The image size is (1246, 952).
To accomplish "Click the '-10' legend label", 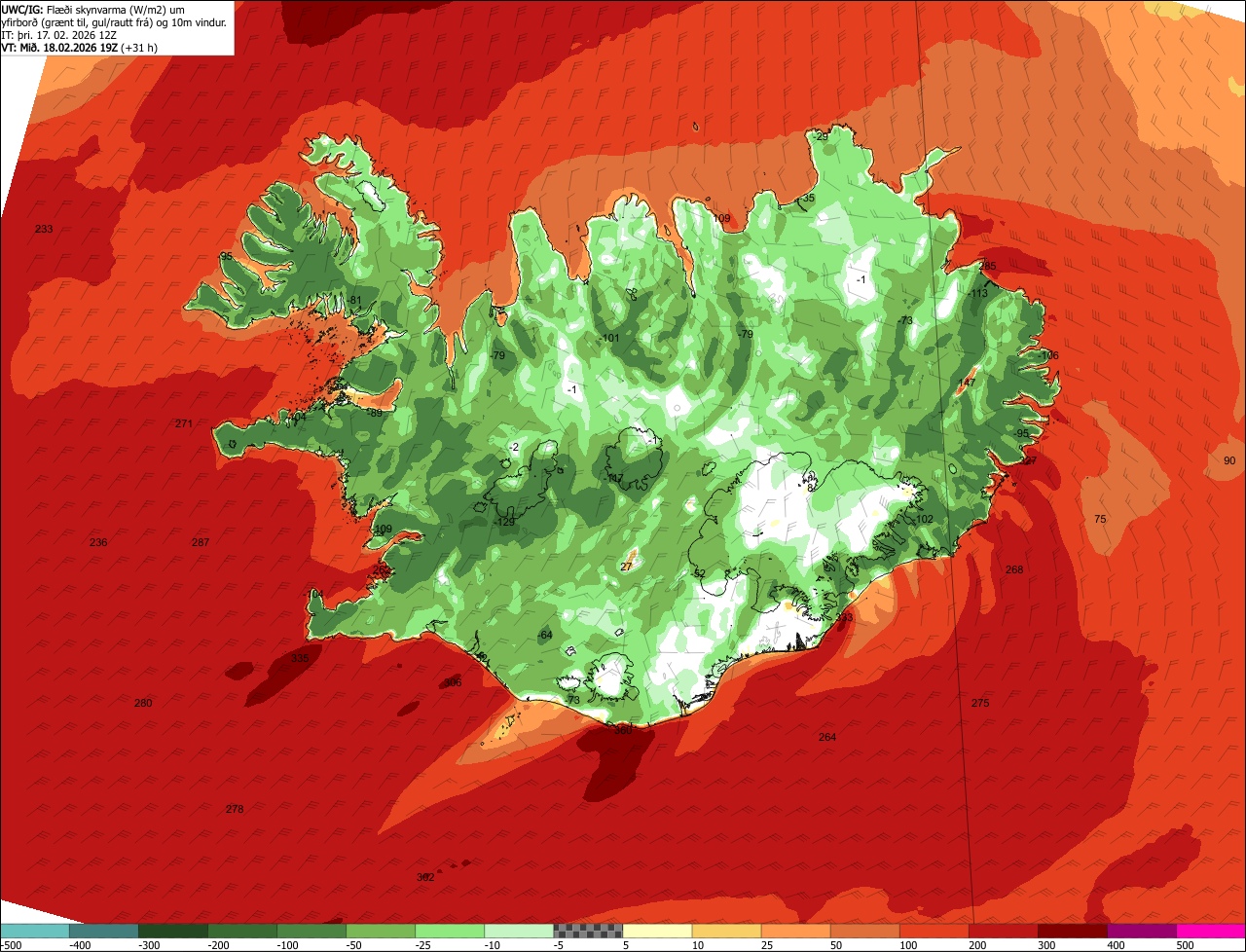I will coord(494,945).
